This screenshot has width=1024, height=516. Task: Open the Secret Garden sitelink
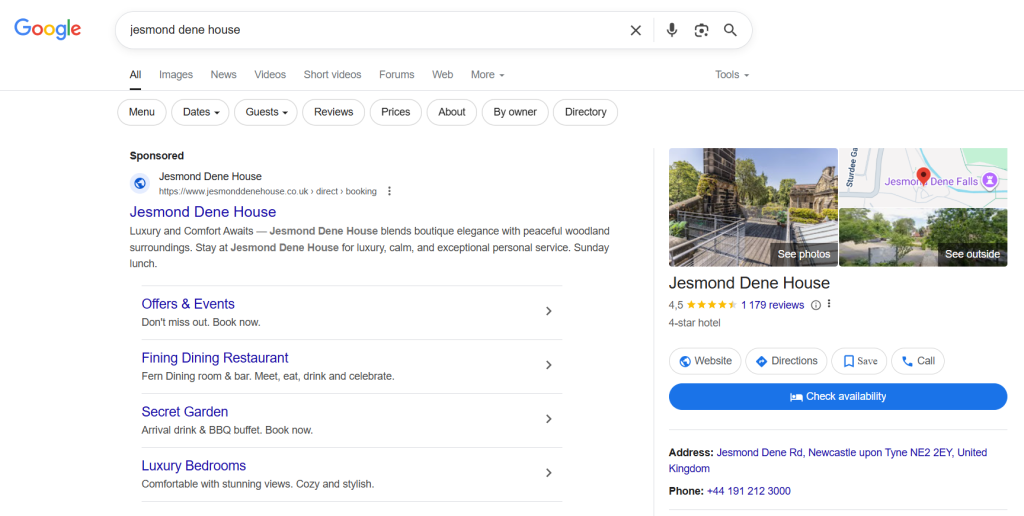[x=185, y=411]
